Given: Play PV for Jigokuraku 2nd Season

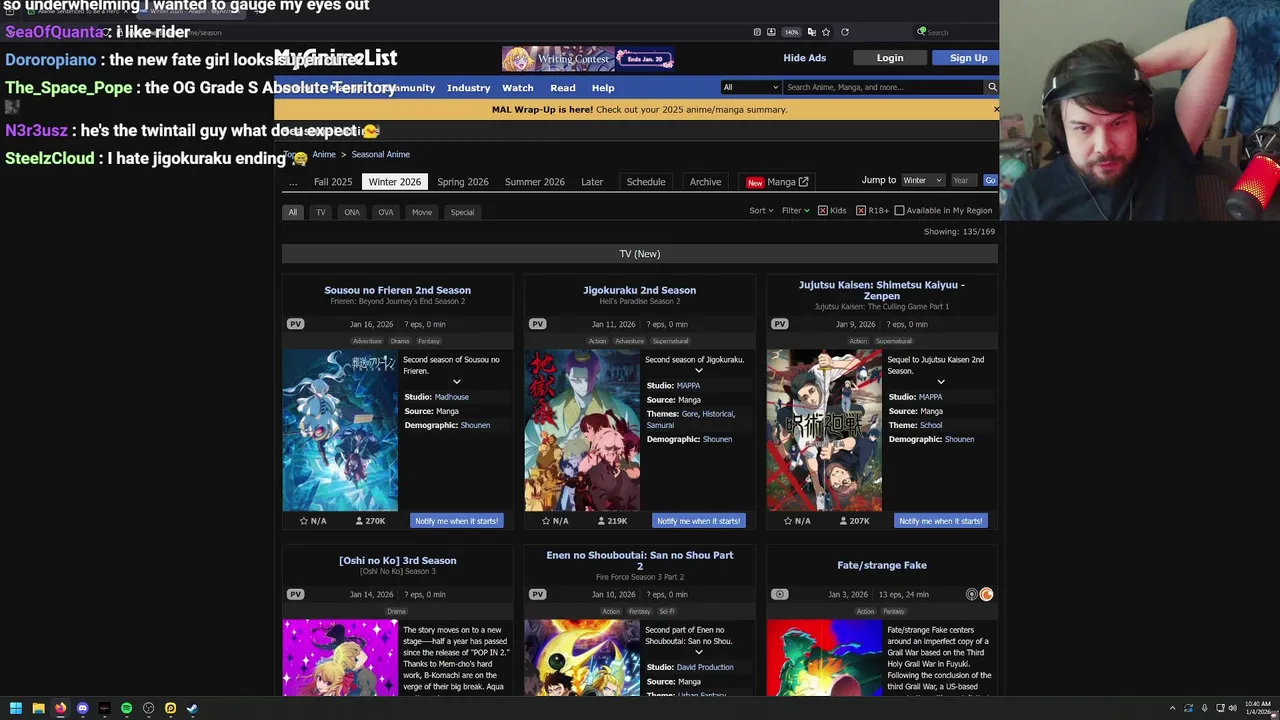Looking at the screenshot, I should 537,324.
